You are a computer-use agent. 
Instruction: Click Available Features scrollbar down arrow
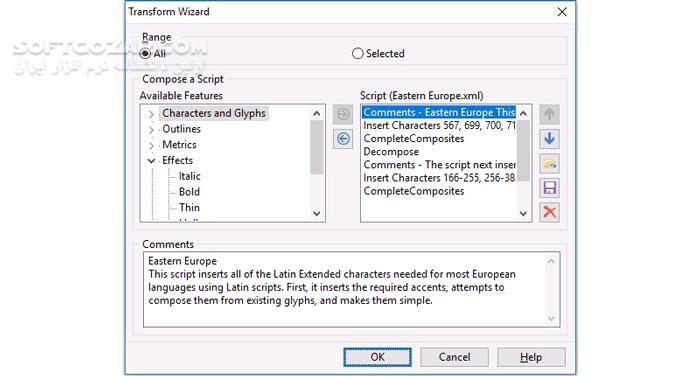click(x=317, y=213)
